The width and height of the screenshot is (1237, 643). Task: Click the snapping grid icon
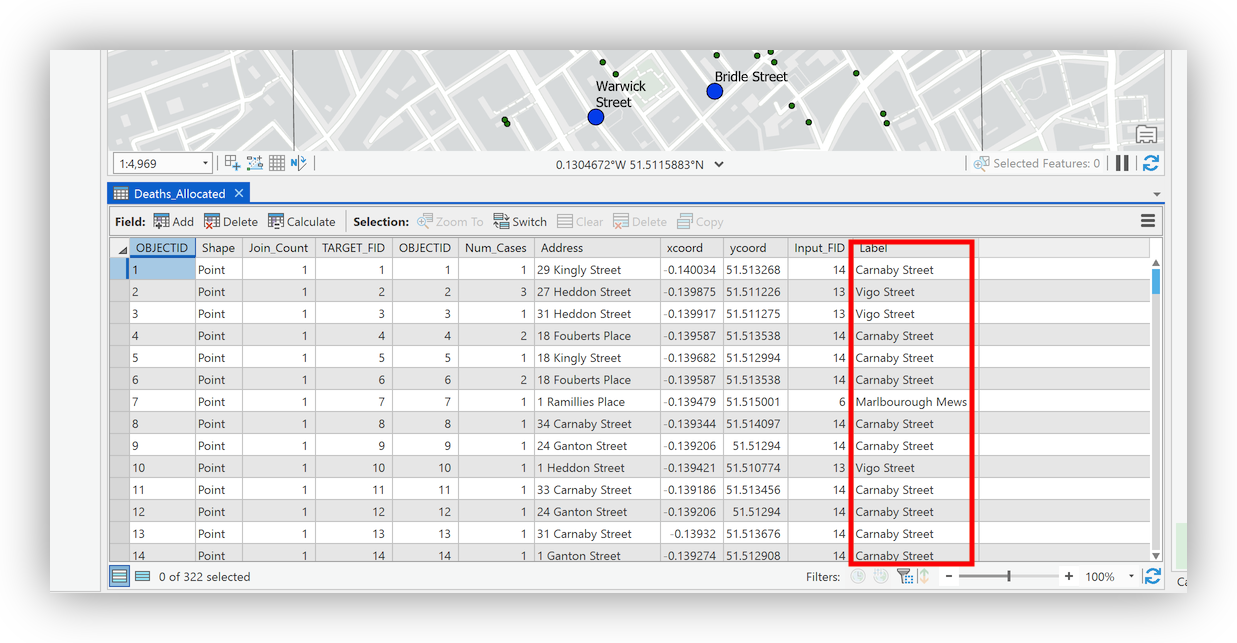coord(277,163)
